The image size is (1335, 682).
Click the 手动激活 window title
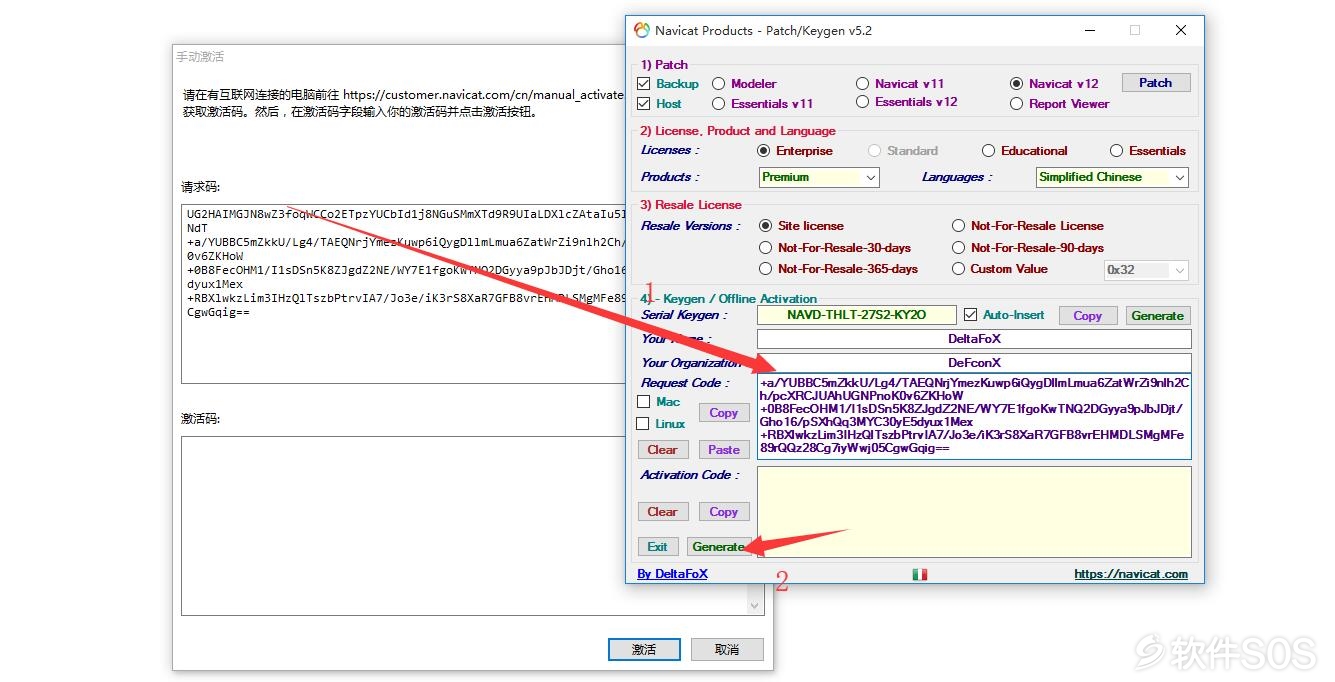click(x=200, y=57)
